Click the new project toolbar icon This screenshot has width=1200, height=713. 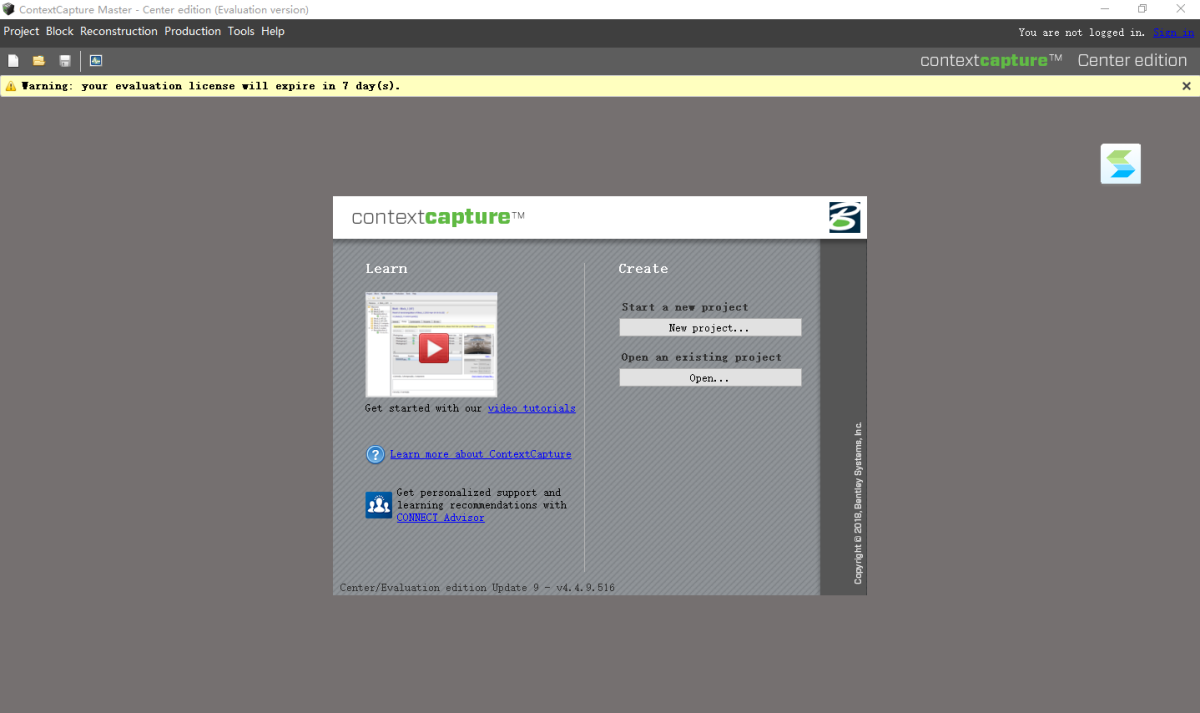(x=14, y=61)
